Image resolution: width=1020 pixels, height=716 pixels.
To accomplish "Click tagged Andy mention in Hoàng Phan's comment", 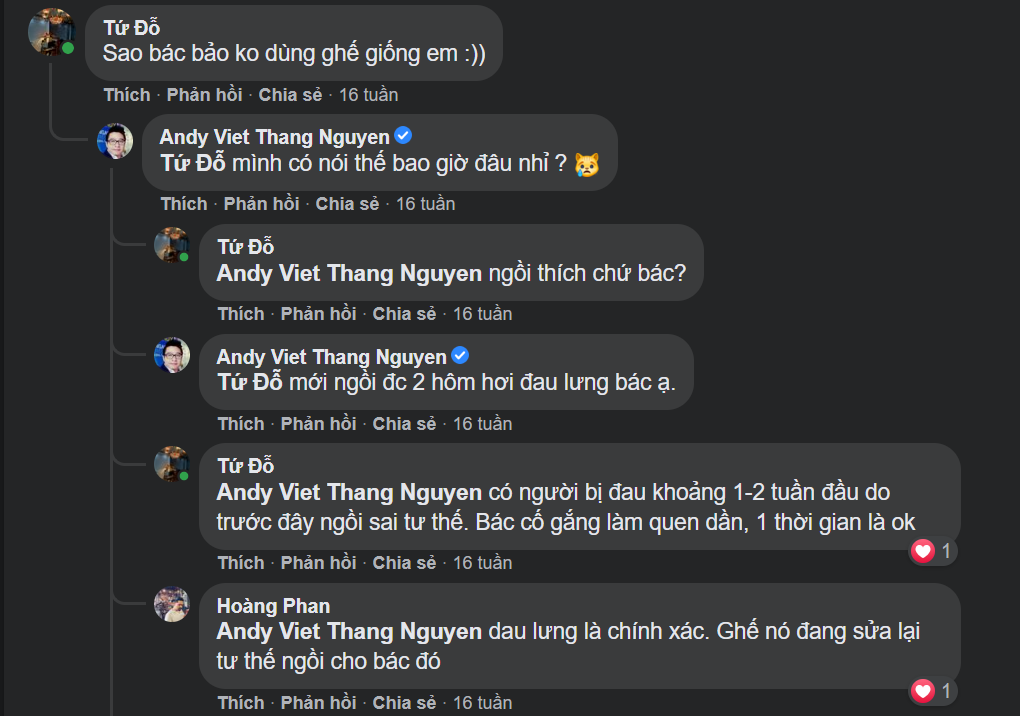I will click(x=349, y=632).
